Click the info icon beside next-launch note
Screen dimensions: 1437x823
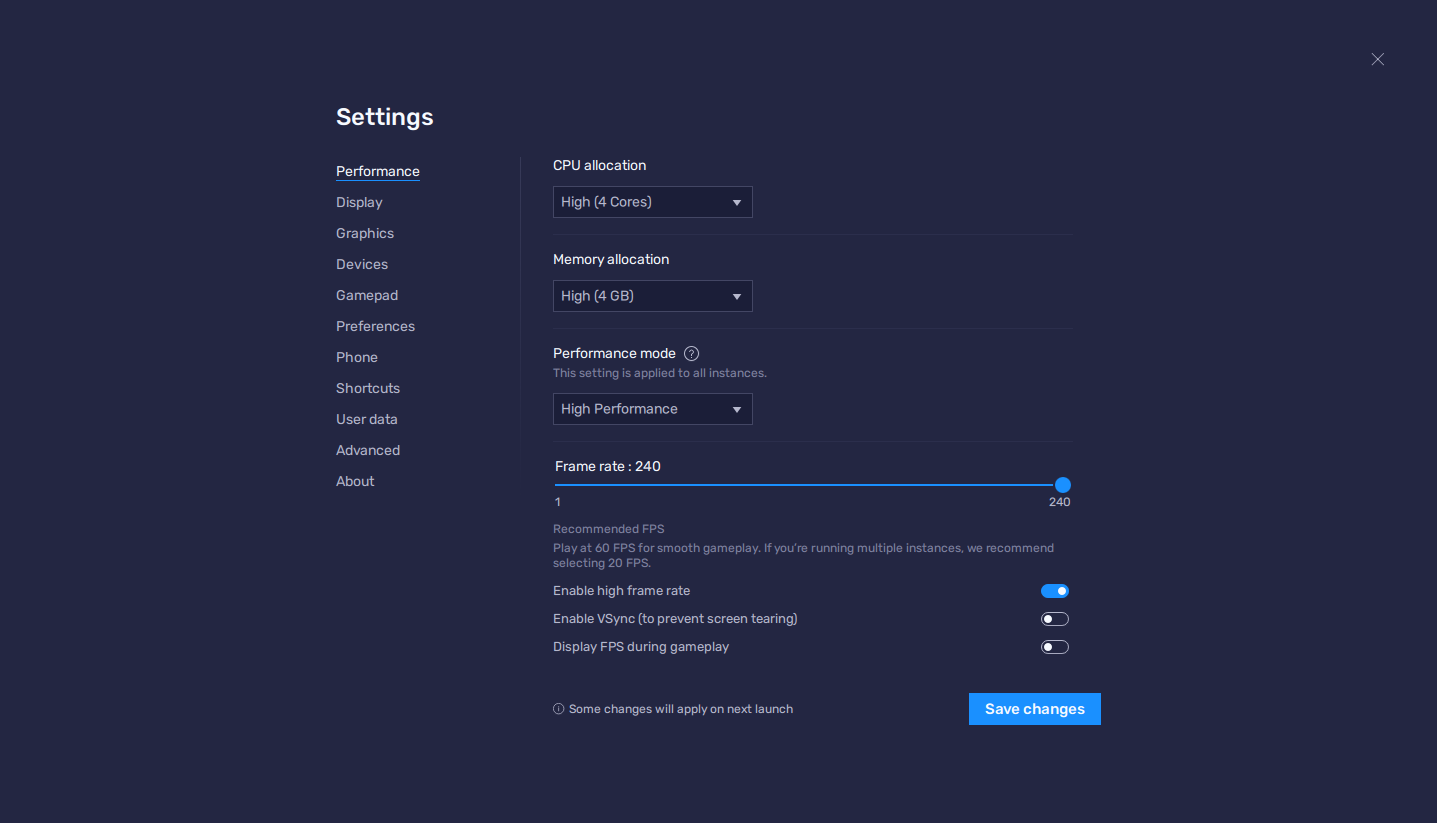coord(559,709)
